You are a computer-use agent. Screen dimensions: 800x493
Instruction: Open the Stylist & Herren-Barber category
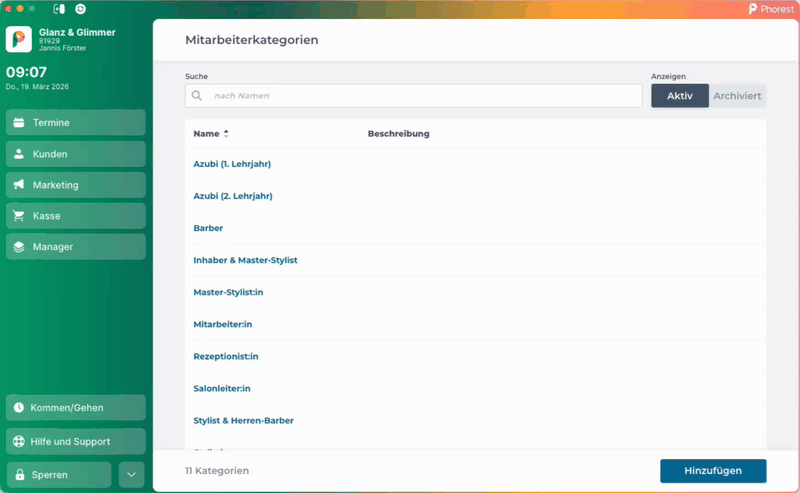coord(243,421)
